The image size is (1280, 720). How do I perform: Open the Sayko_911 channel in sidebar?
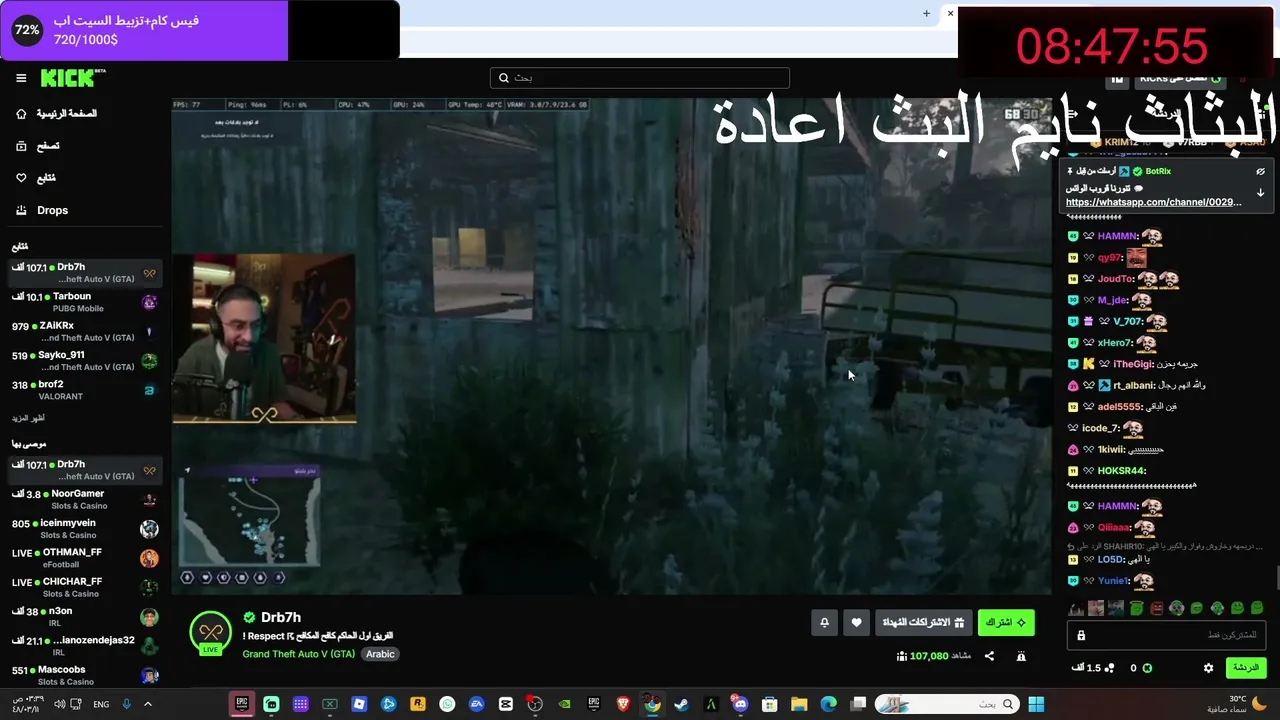tap(84, 361)
